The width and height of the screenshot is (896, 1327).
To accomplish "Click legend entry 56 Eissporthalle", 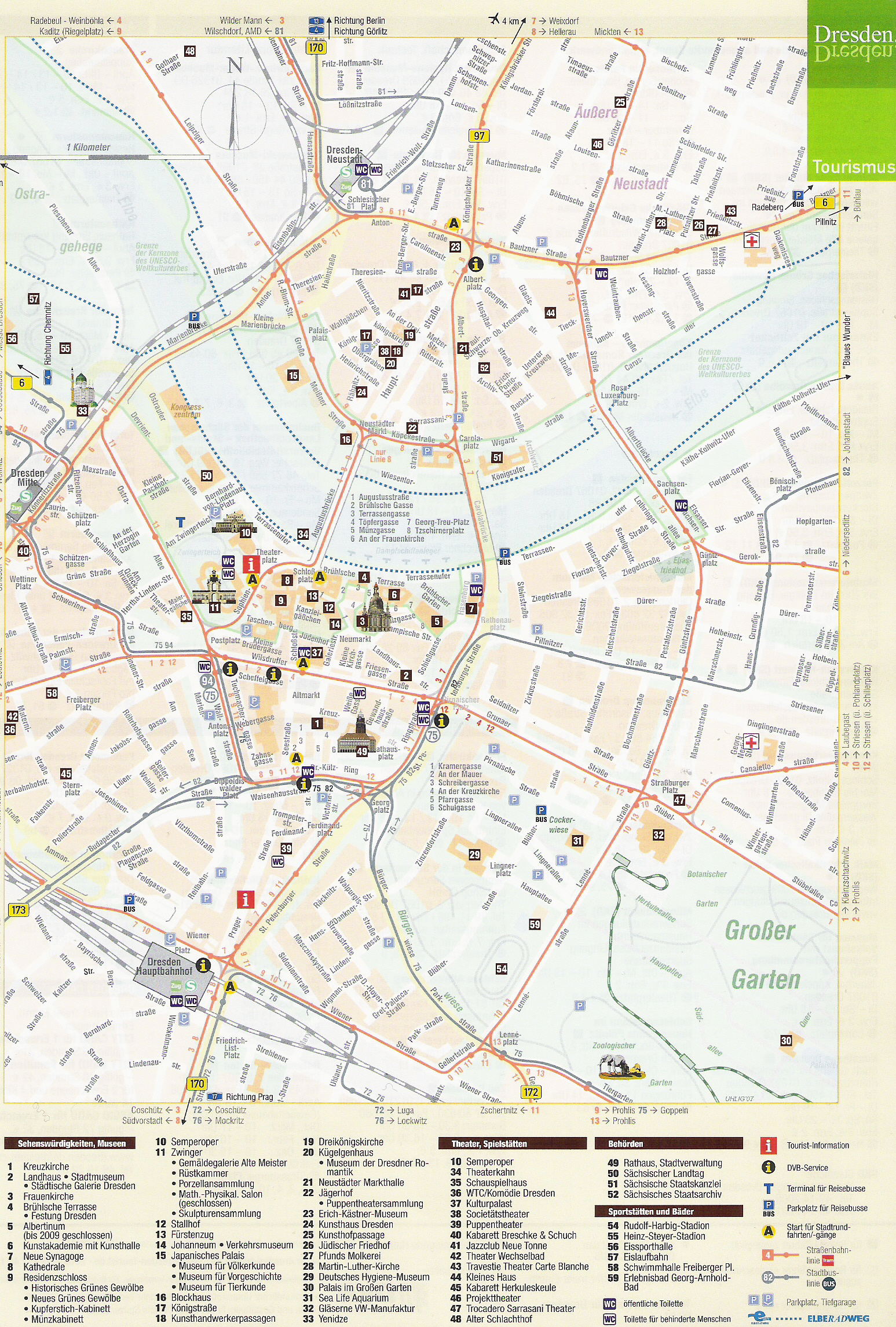I will (640, 1246).
